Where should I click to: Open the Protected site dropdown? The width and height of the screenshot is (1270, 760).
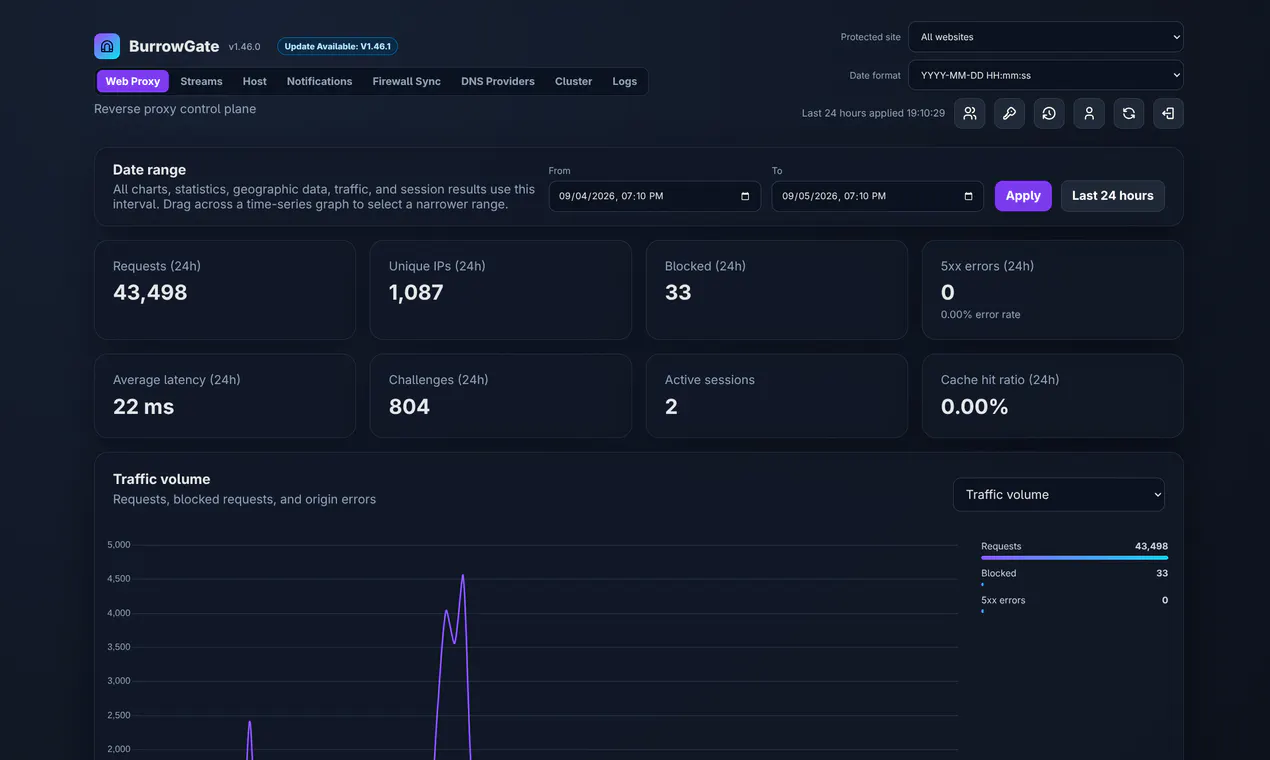[1046, 37]
